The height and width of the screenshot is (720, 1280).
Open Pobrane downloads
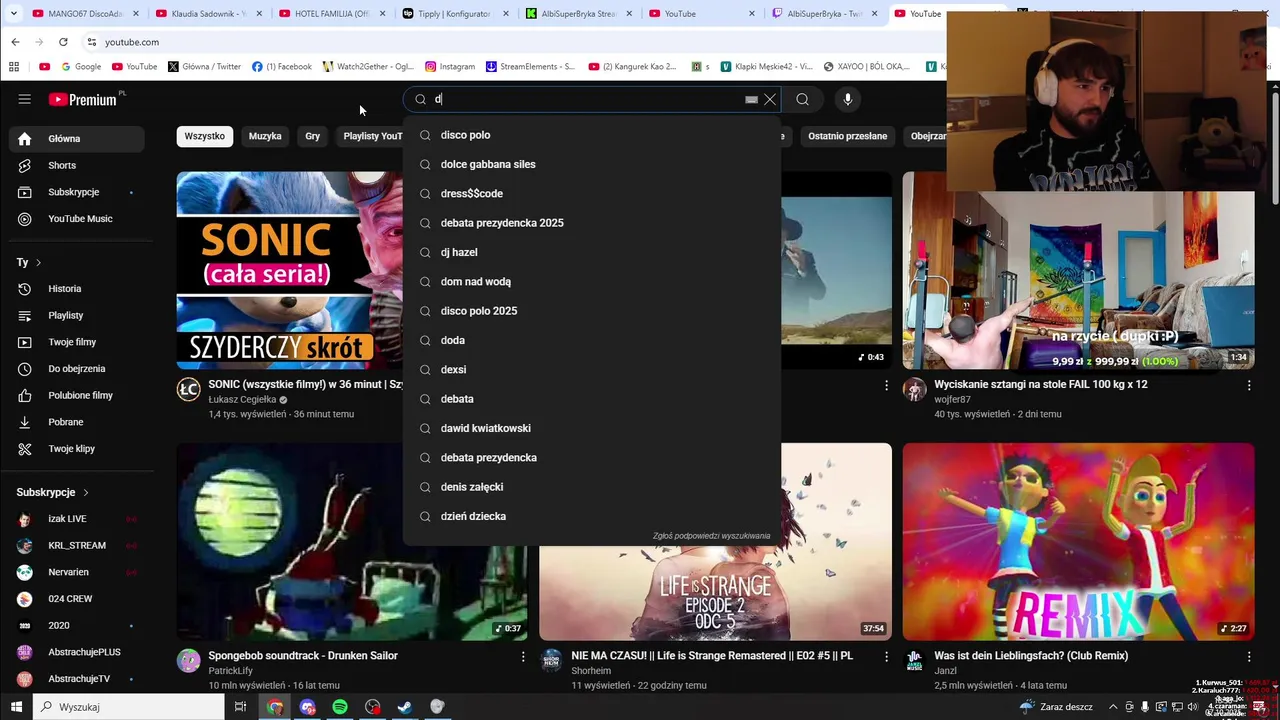click(77, 422)
